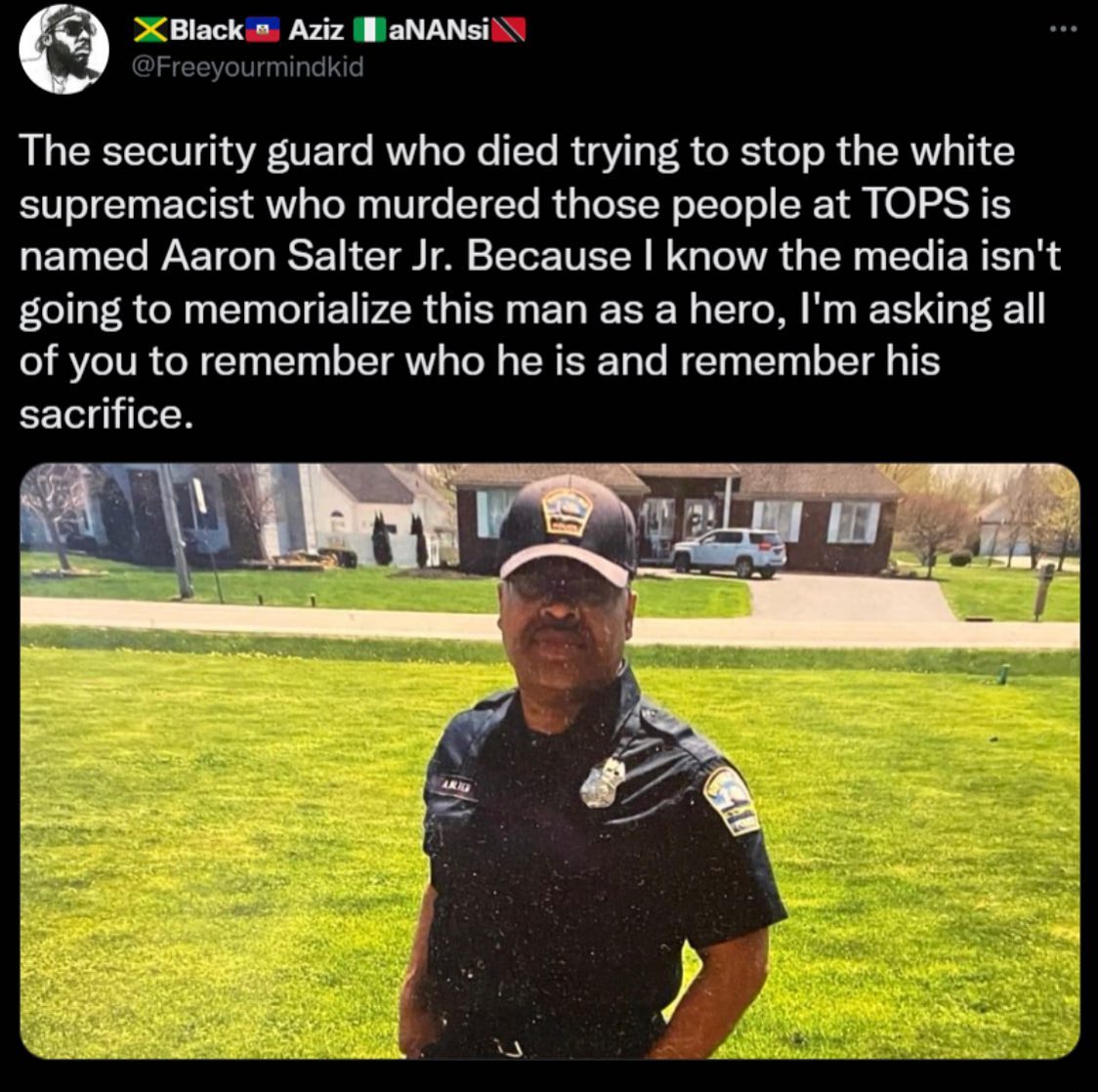Click the cap emblem in the photo

click(568, 512)
